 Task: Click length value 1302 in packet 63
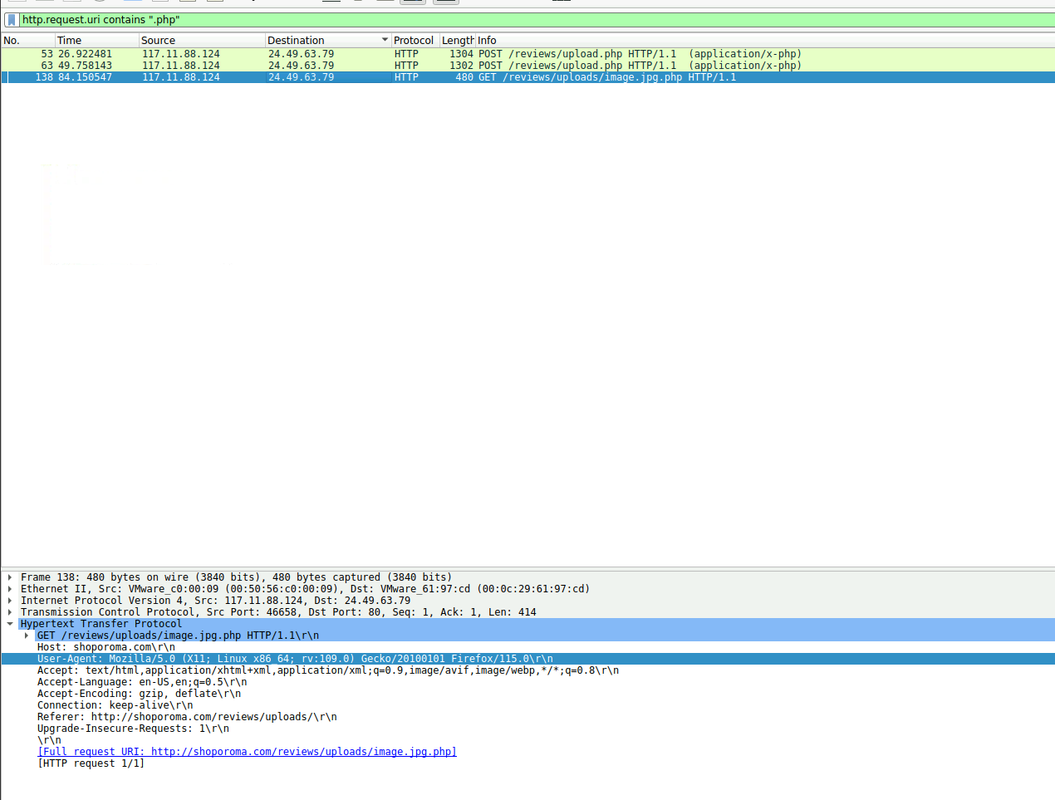coord(462,65)
